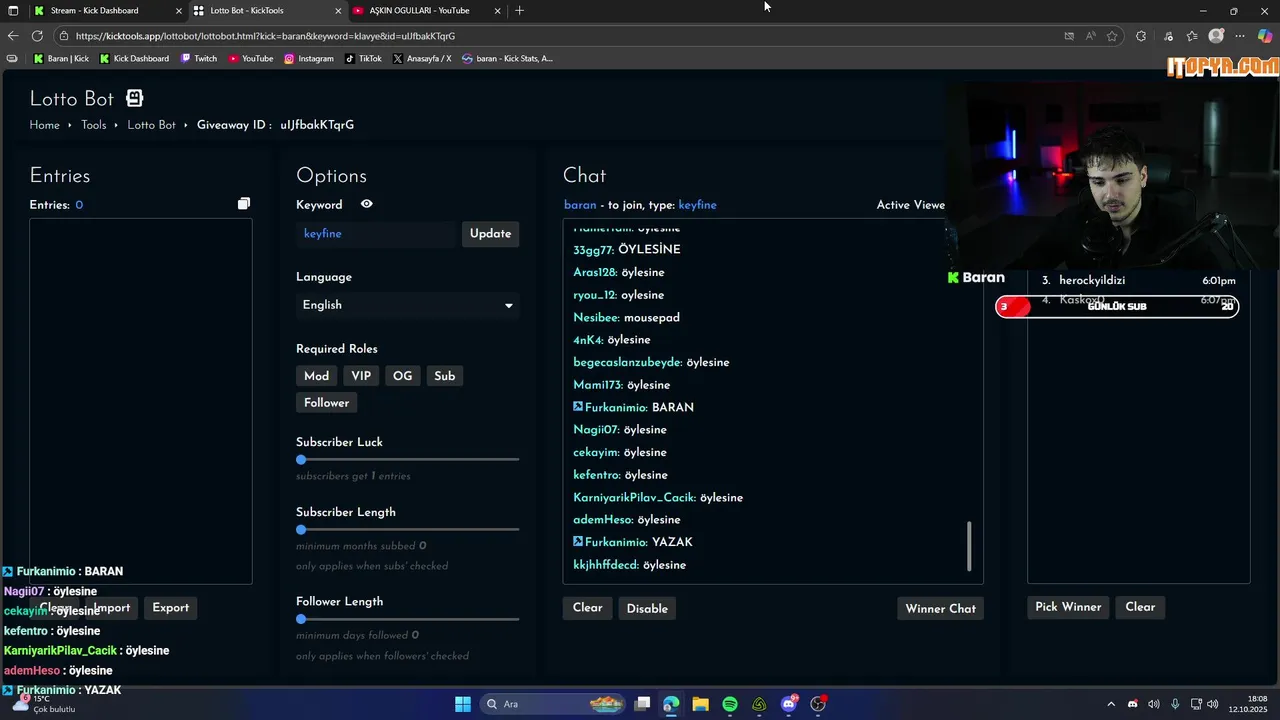Open File Explorer from the taskbar
The height and width of the screenshot is (720, 1280).
click(x=700, y=704)
